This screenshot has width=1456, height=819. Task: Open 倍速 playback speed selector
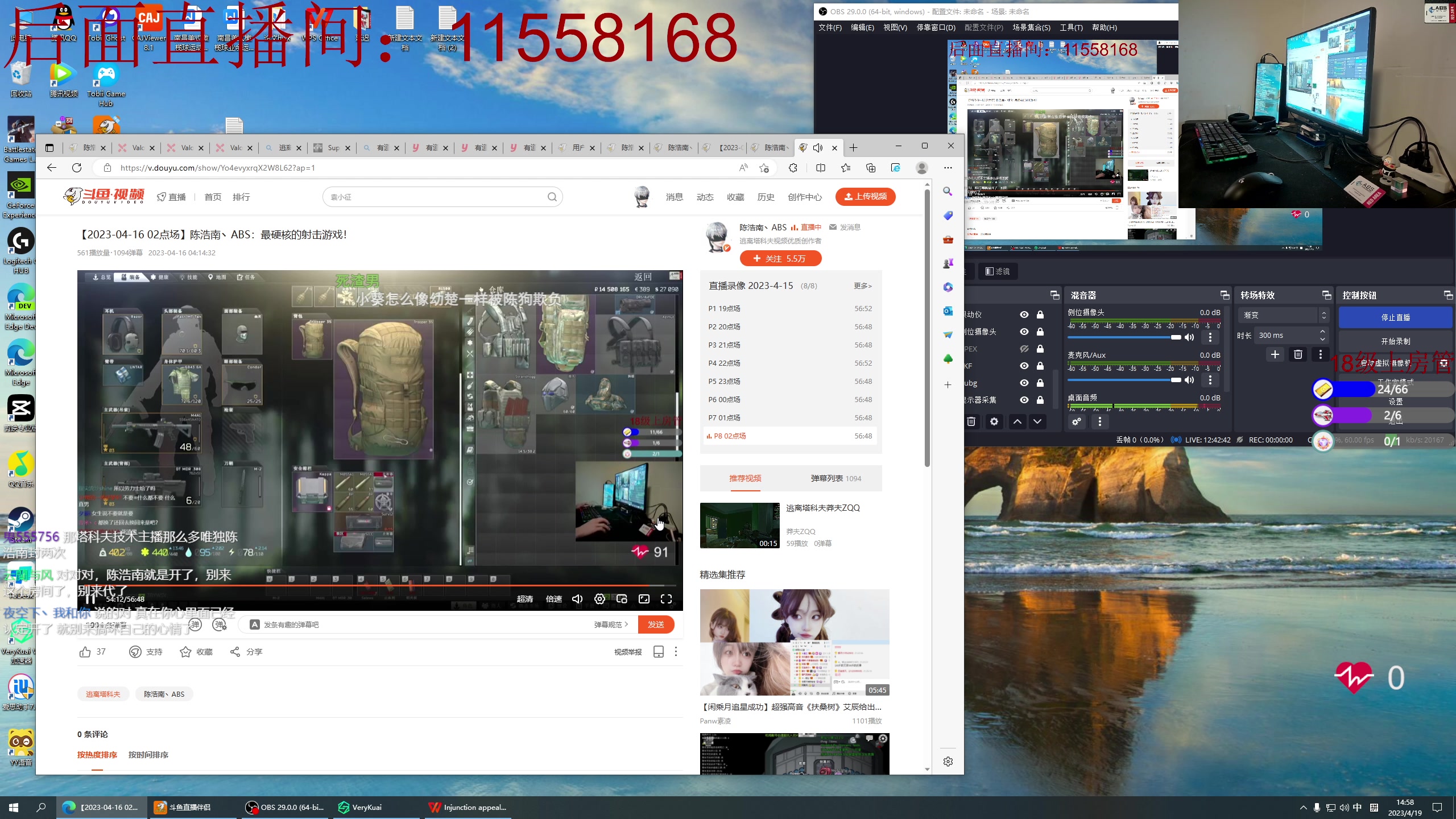pos(554,599)
